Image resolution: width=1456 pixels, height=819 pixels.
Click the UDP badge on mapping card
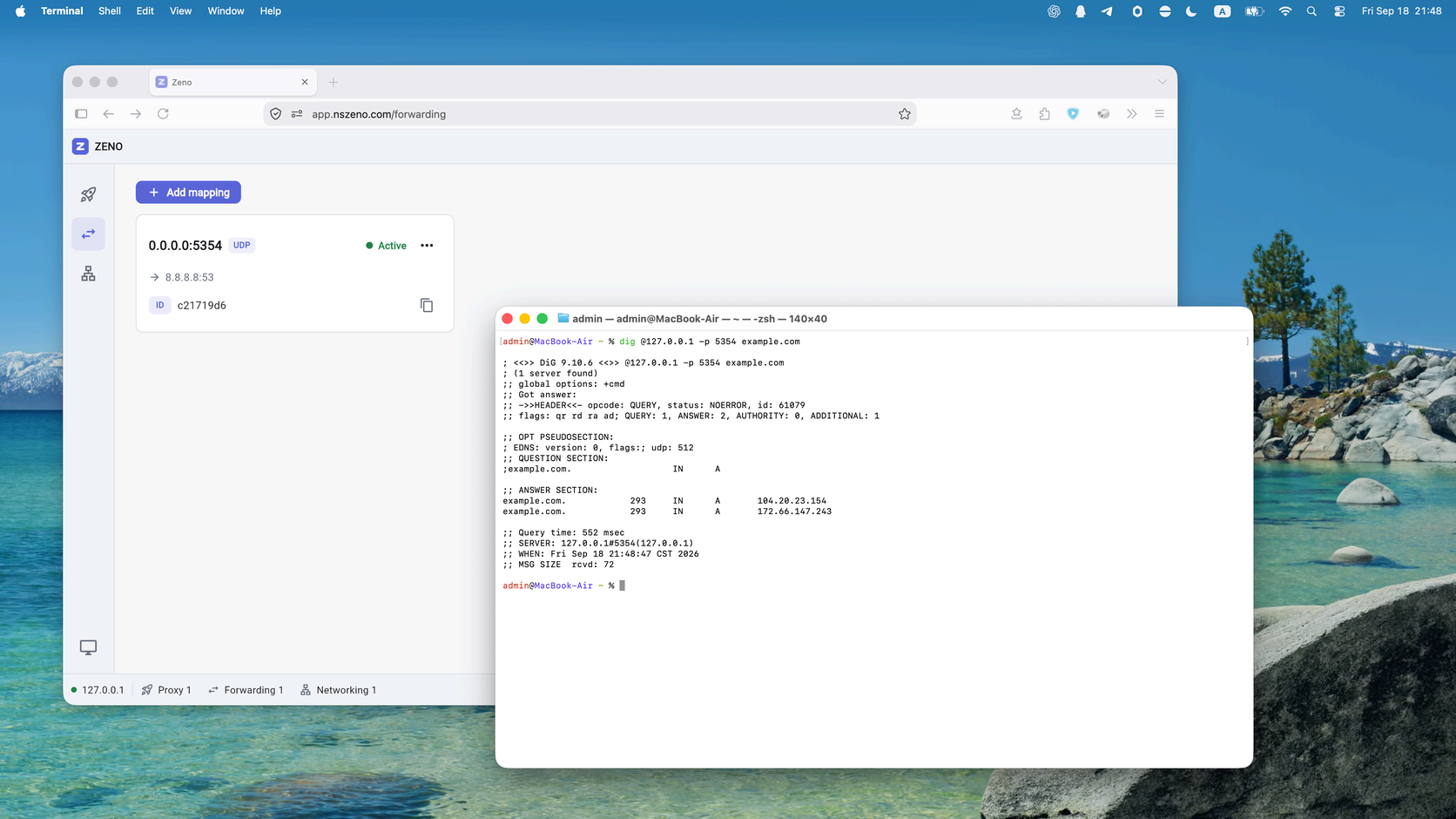pos(242,246)
